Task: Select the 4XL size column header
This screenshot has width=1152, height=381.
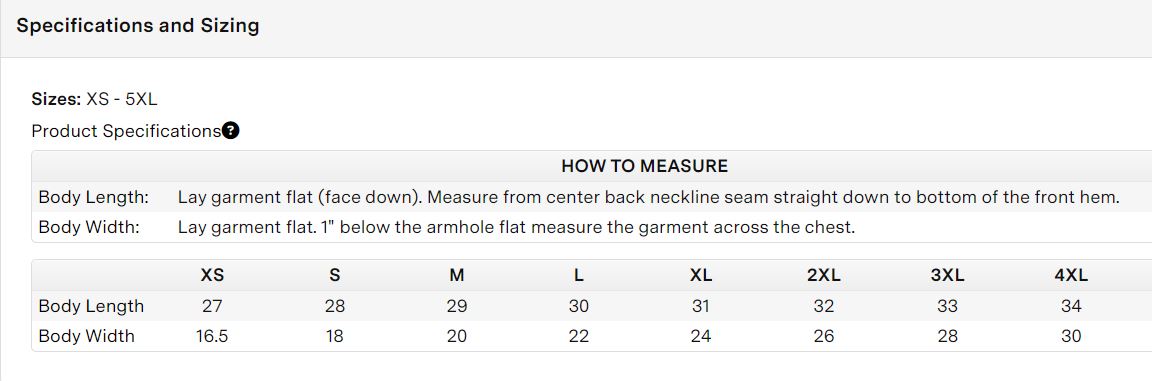Action: (1071, 276)
